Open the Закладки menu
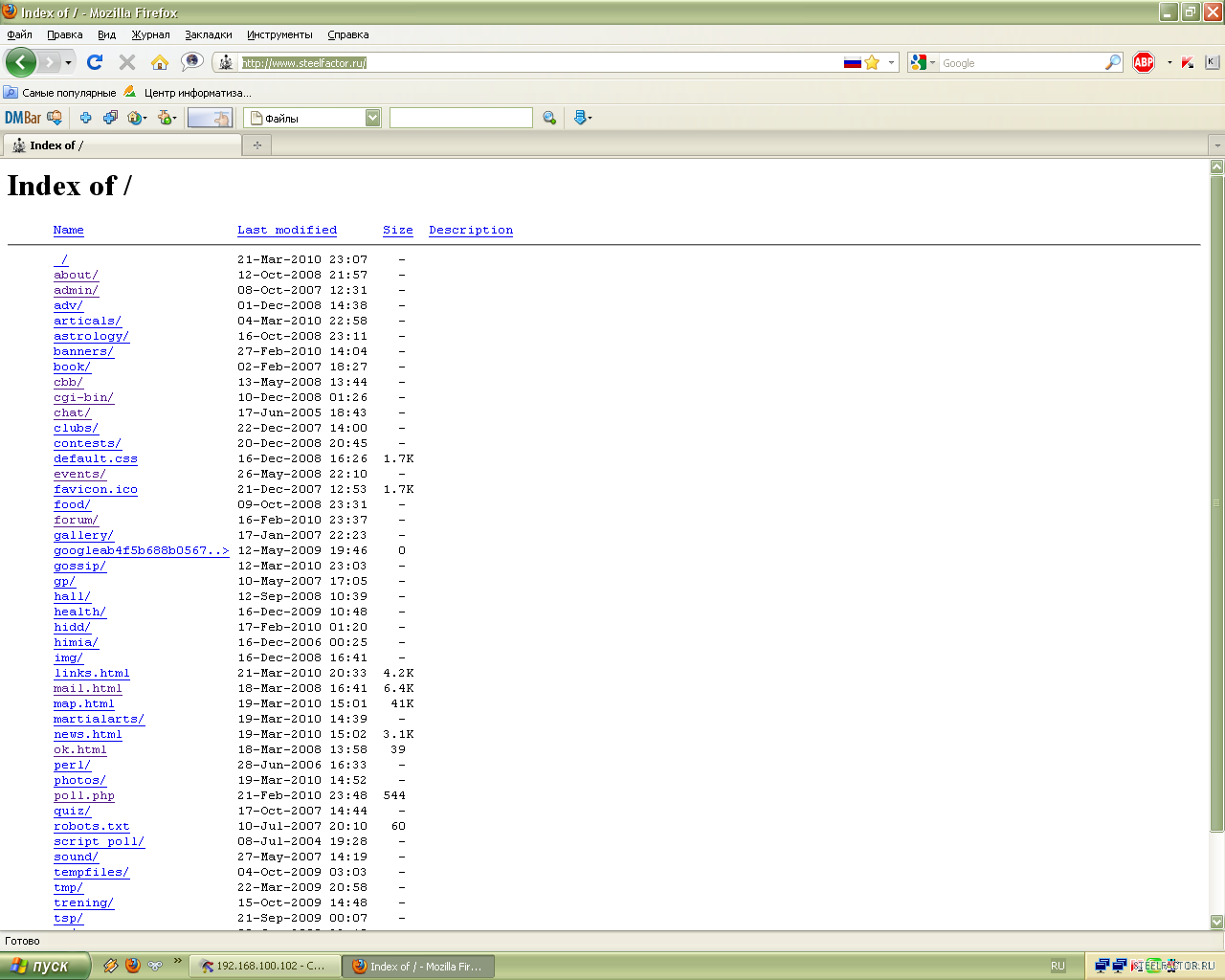1225x980 pixels. click(208, 34)
